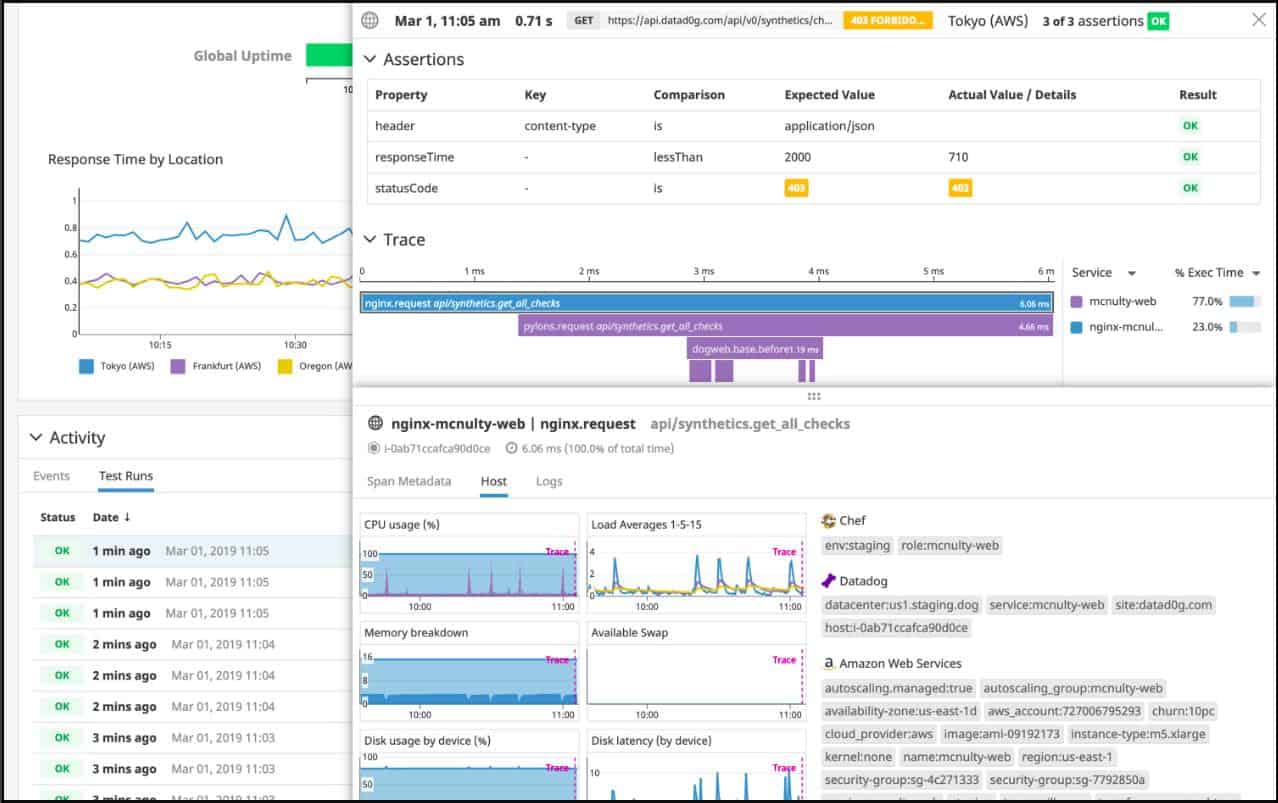Sort test runs by Date column
This screenshot has height=803, width=1278.
[111, 517]
